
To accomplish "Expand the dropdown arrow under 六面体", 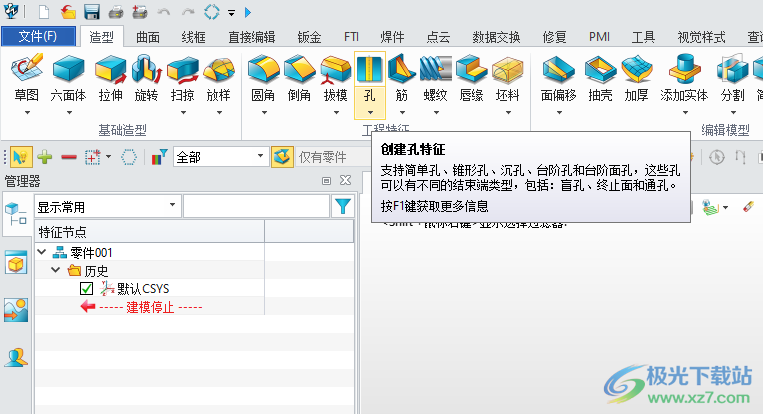I will point(69,113).
